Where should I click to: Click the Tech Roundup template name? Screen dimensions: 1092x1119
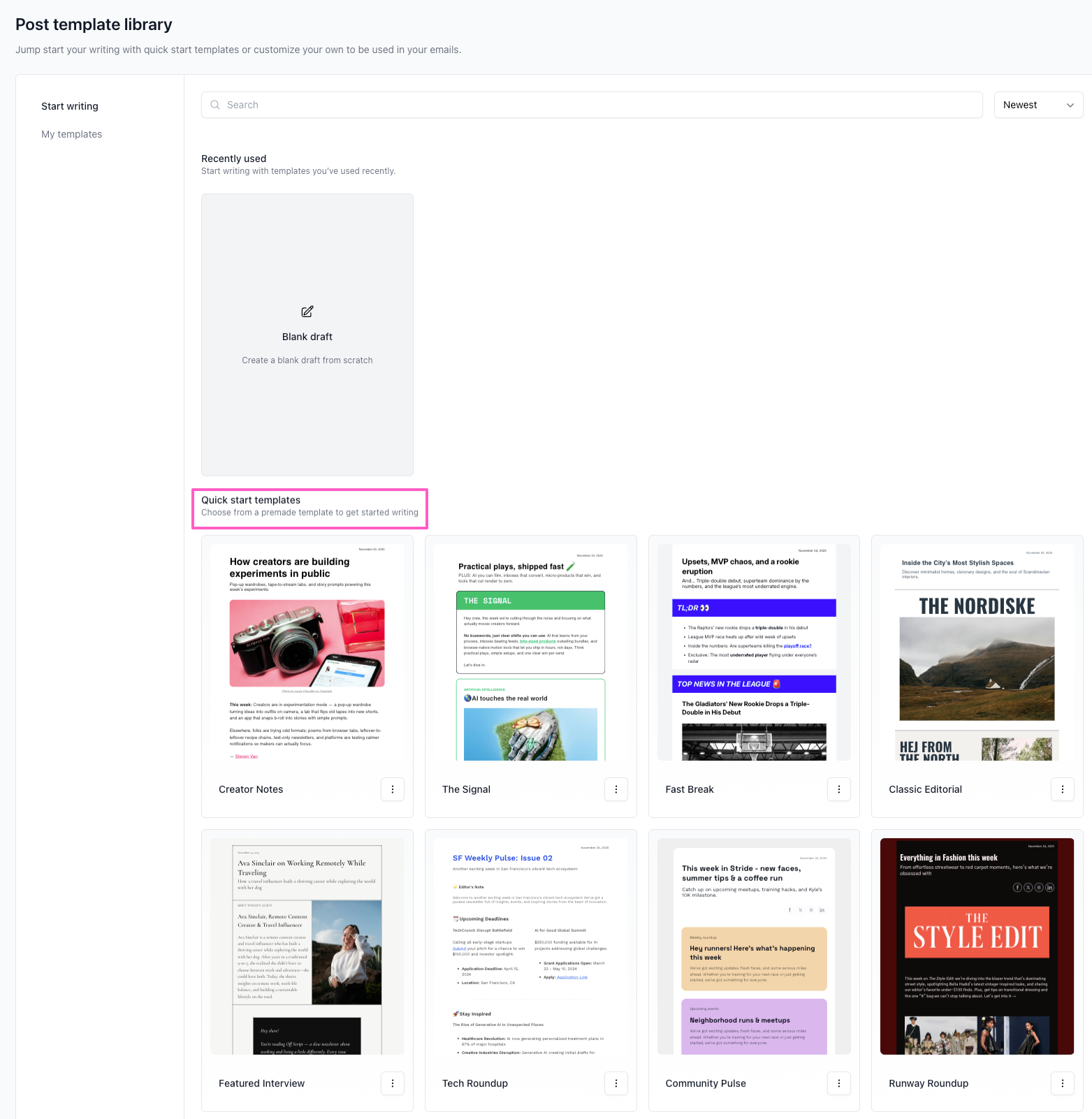[x=475, y=1083]
